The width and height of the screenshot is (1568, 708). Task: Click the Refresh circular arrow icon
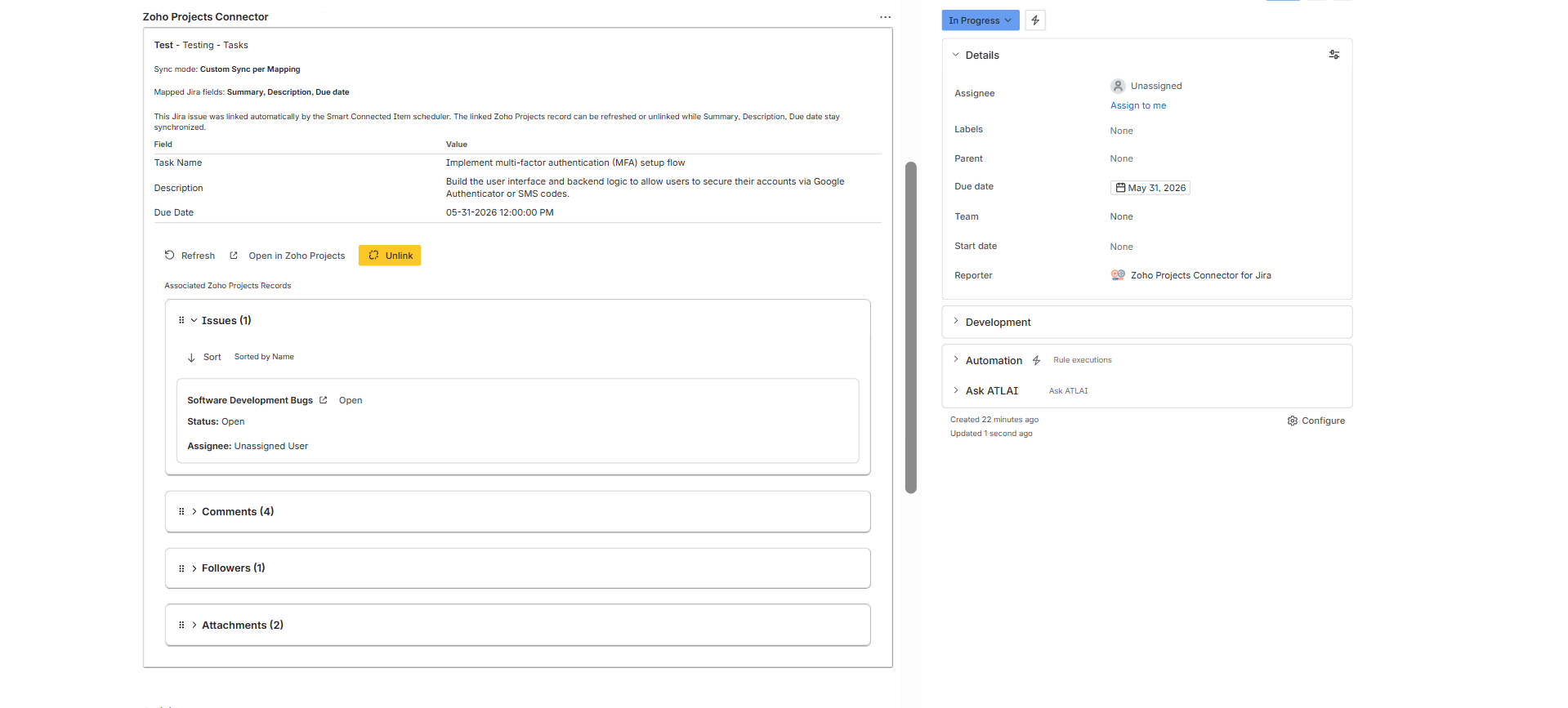(169, 255)
